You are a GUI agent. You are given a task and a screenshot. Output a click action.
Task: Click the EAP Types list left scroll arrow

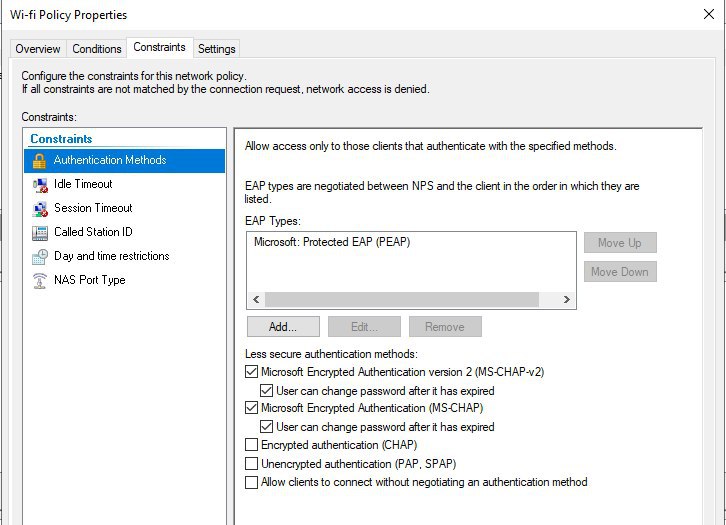[256, 300]
